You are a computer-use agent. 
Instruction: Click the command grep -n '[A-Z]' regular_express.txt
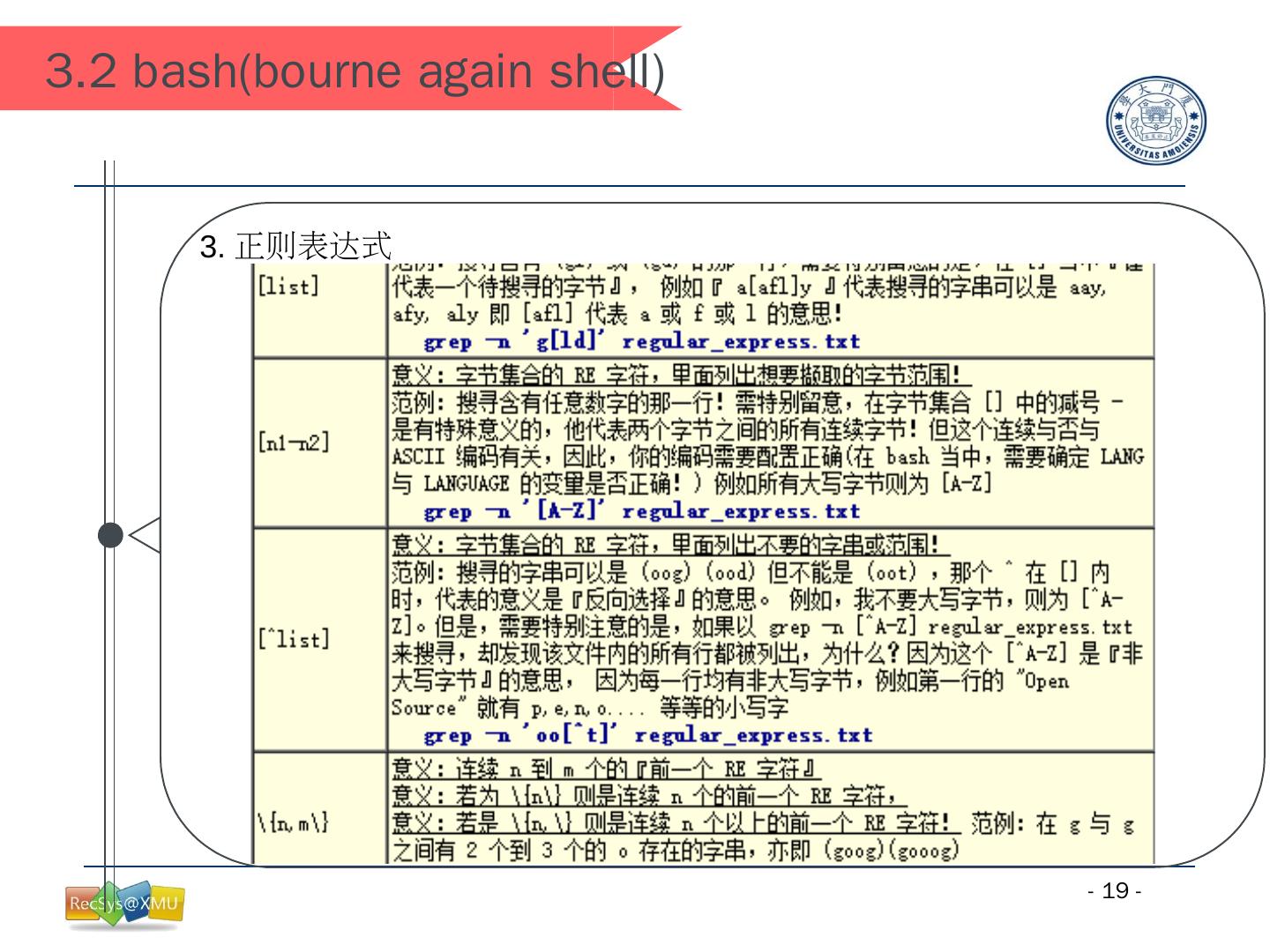tap(641, 511)
